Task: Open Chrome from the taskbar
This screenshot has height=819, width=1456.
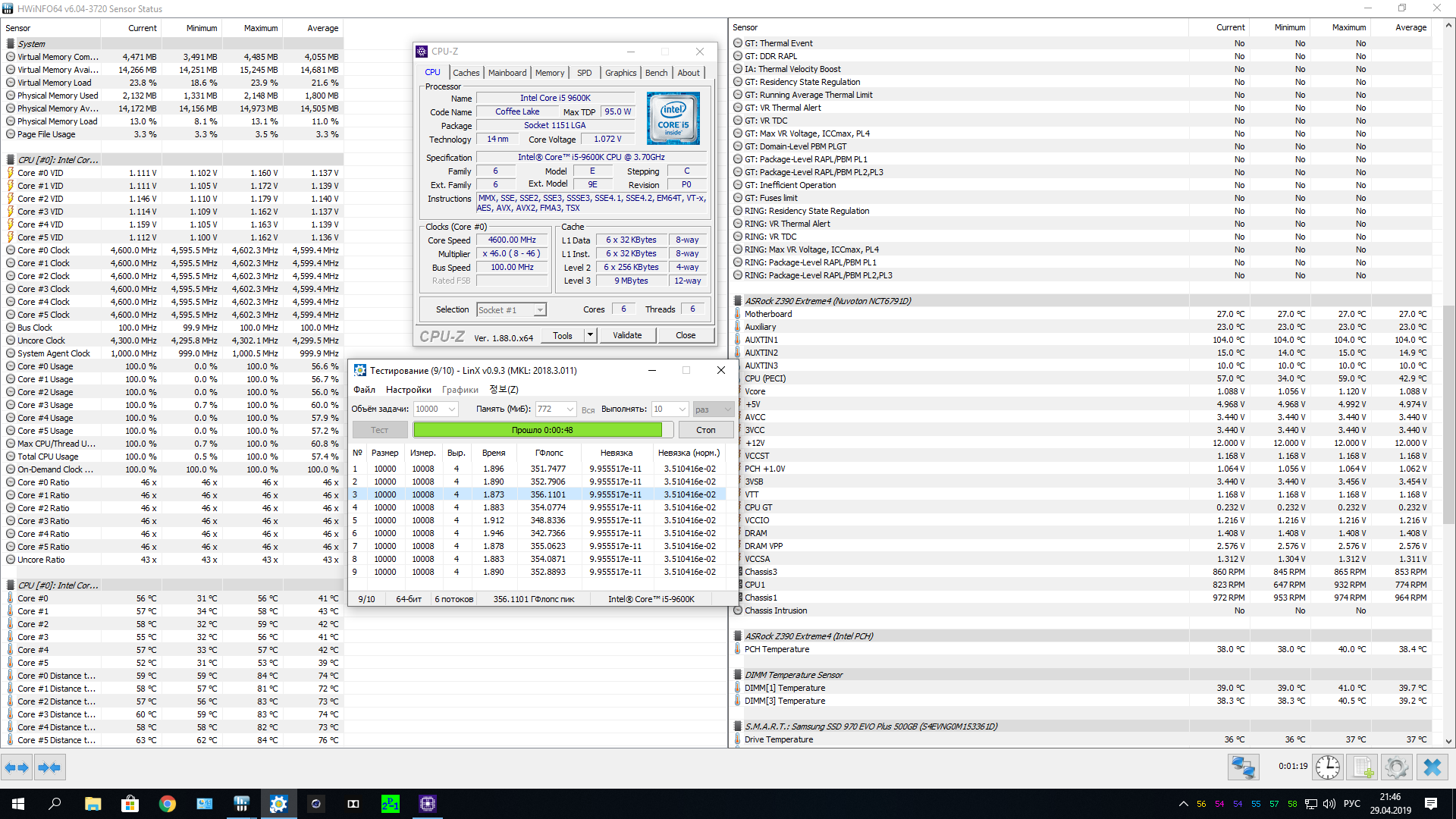Action: (167, 804)
